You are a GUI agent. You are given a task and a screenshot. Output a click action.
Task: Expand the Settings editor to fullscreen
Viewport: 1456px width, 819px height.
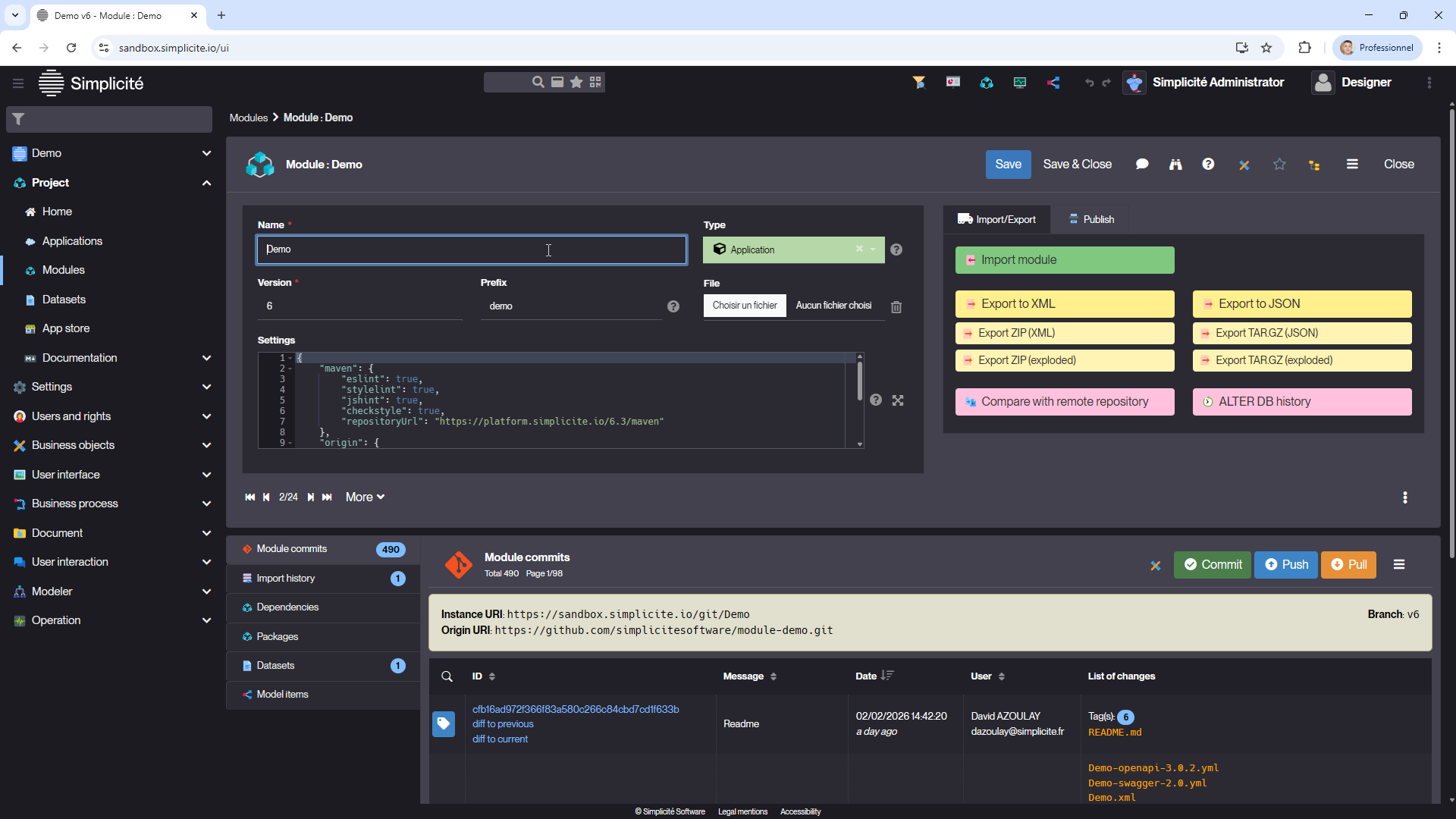(x=898, y=400)
